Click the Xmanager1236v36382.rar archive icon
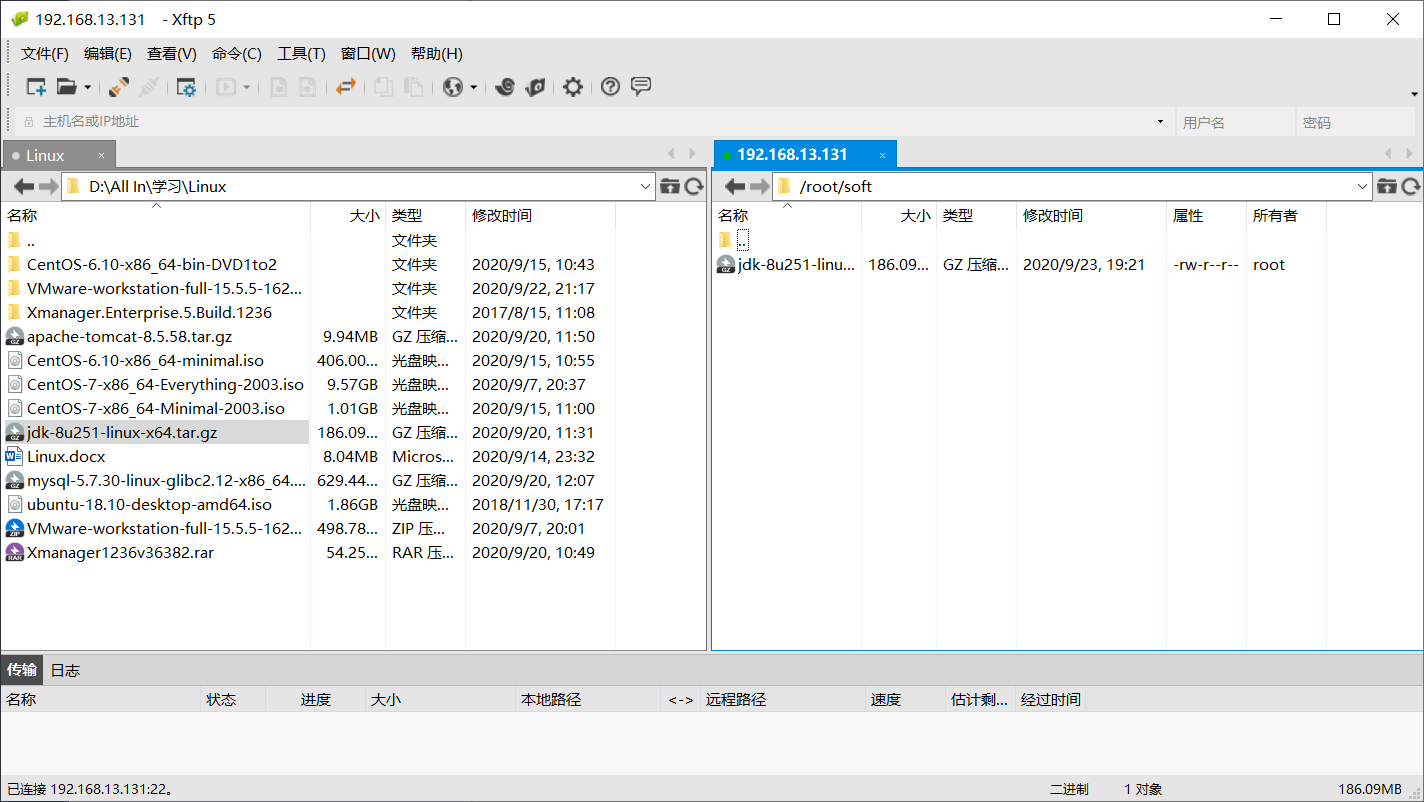Image resolution: width=1424 pixels, height=802 pixels. (14, 553)
